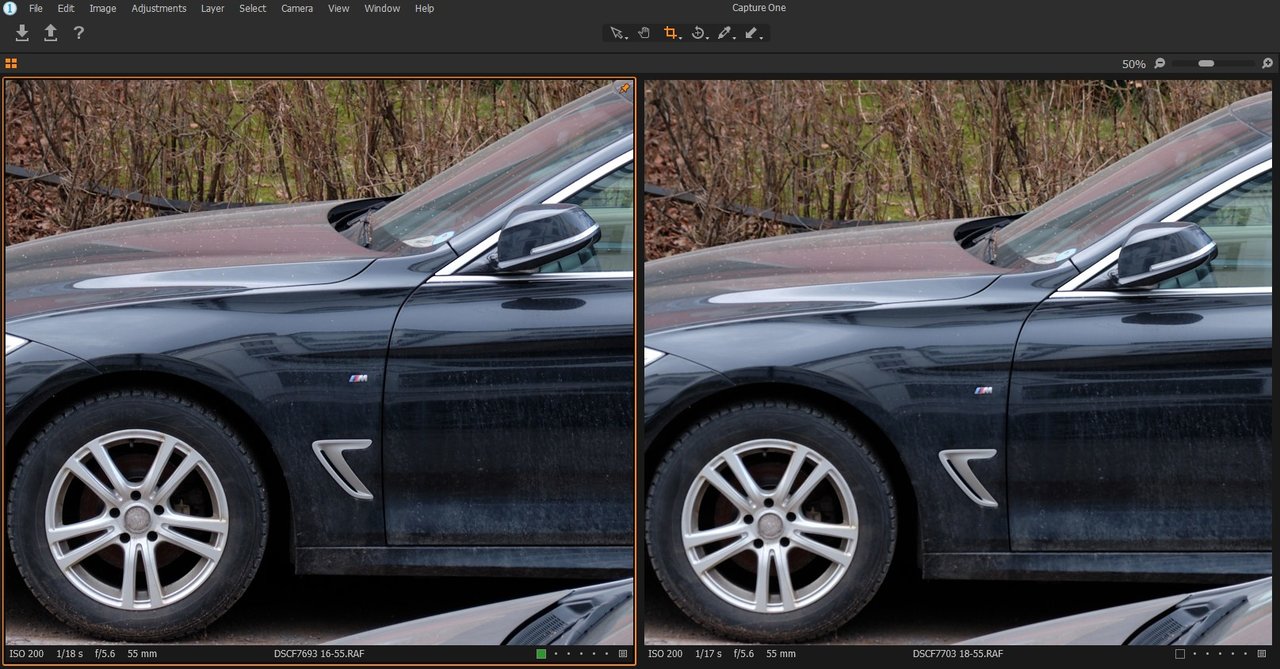
Task: Select the right car image DSCF7703
Action: pyautogui.click(x=958, y=360)
